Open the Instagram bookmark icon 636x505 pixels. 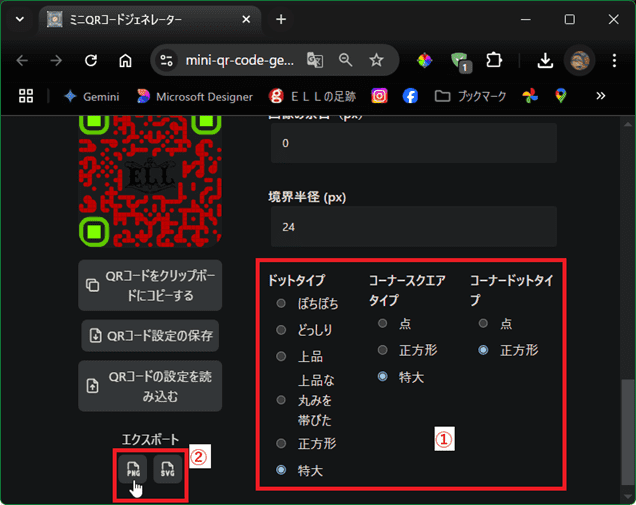click(x=379, y=96)
